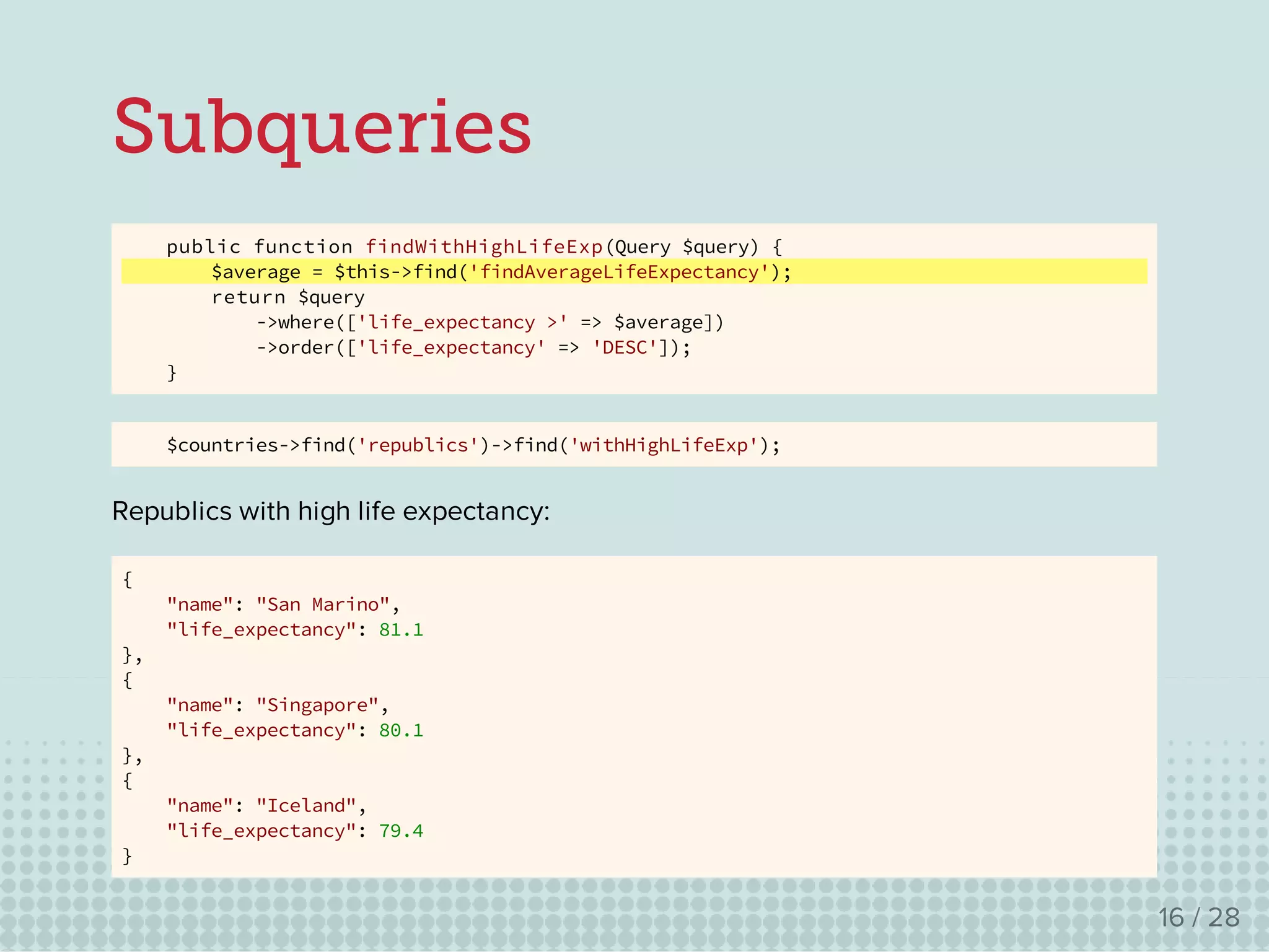Click the findWithHighLifeExp function declaration line
The image size is (1269, 952).
coord(475,247)
